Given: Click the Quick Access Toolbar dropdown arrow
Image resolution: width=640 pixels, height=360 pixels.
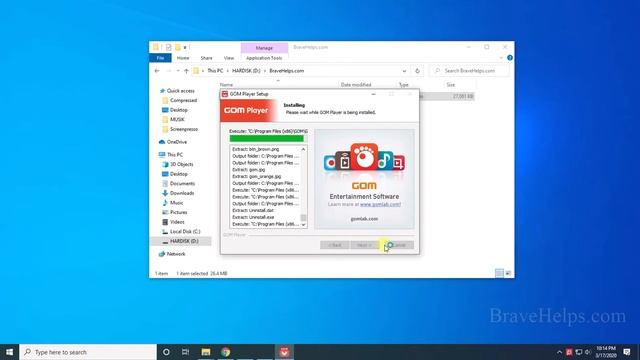Looking at the screenshot, I should click(x=185, y=47).
